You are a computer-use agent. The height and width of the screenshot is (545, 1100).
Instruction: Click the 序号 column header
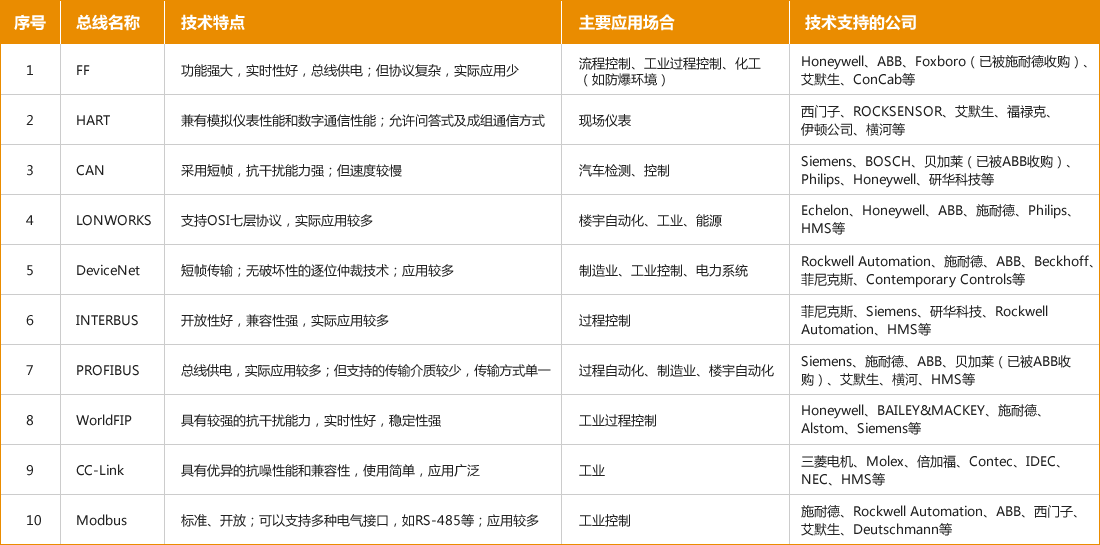[x=29, y=22]
